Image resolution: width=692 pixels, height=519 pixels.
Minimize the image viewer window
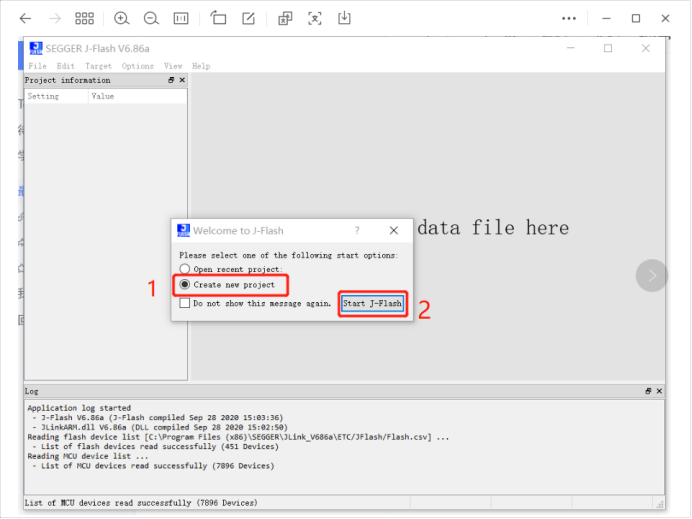pyautogui.click(x=606, y=18)
